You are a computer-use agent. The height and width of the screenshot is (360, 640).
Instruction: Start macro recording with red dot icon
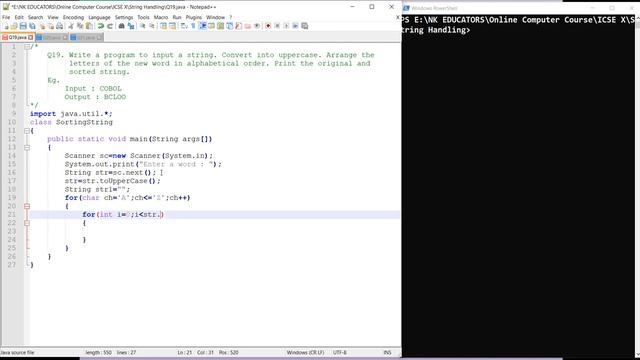[268, 26]
